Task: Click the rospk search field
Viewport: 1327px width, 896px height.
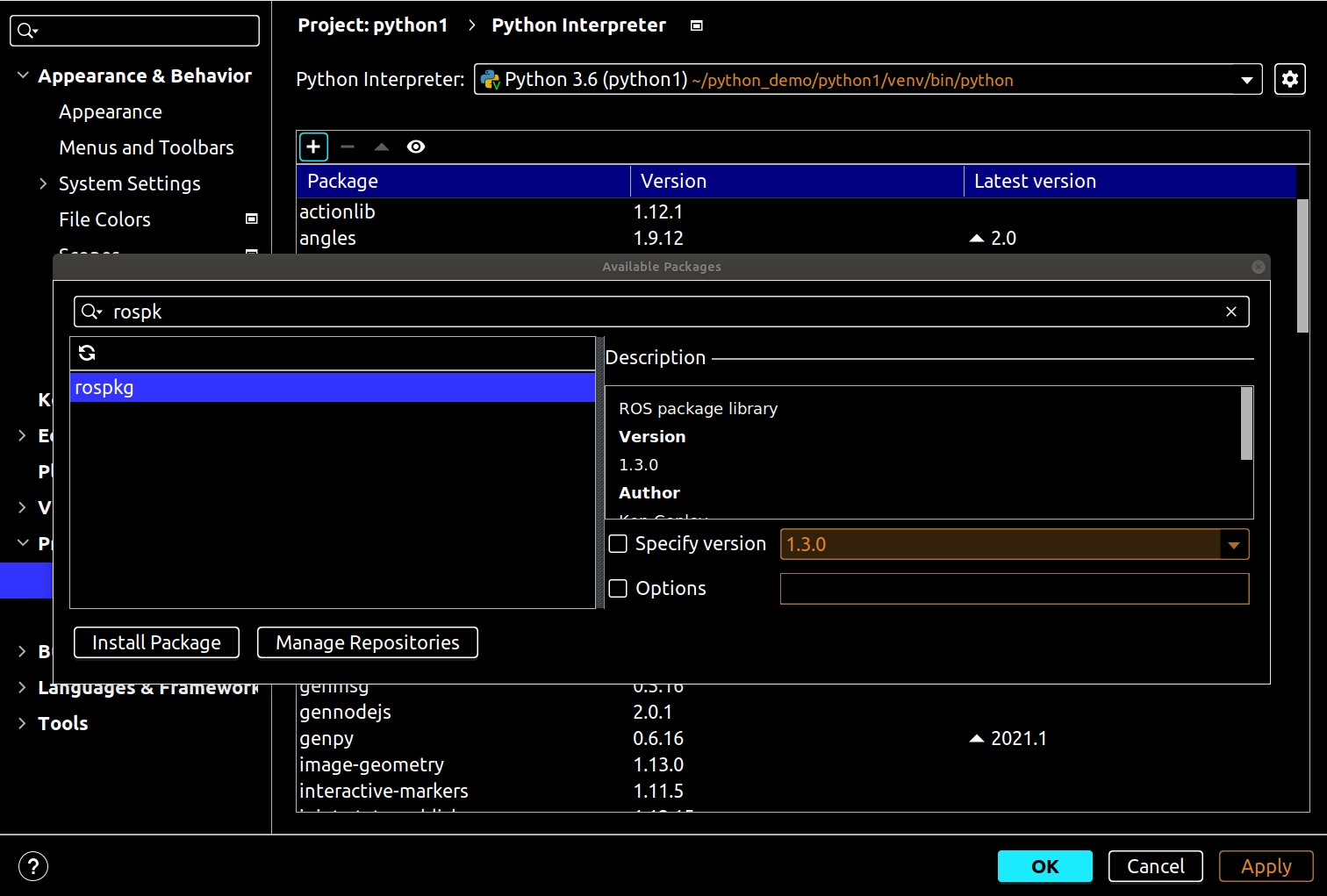Action: click(x=661, y=312)
